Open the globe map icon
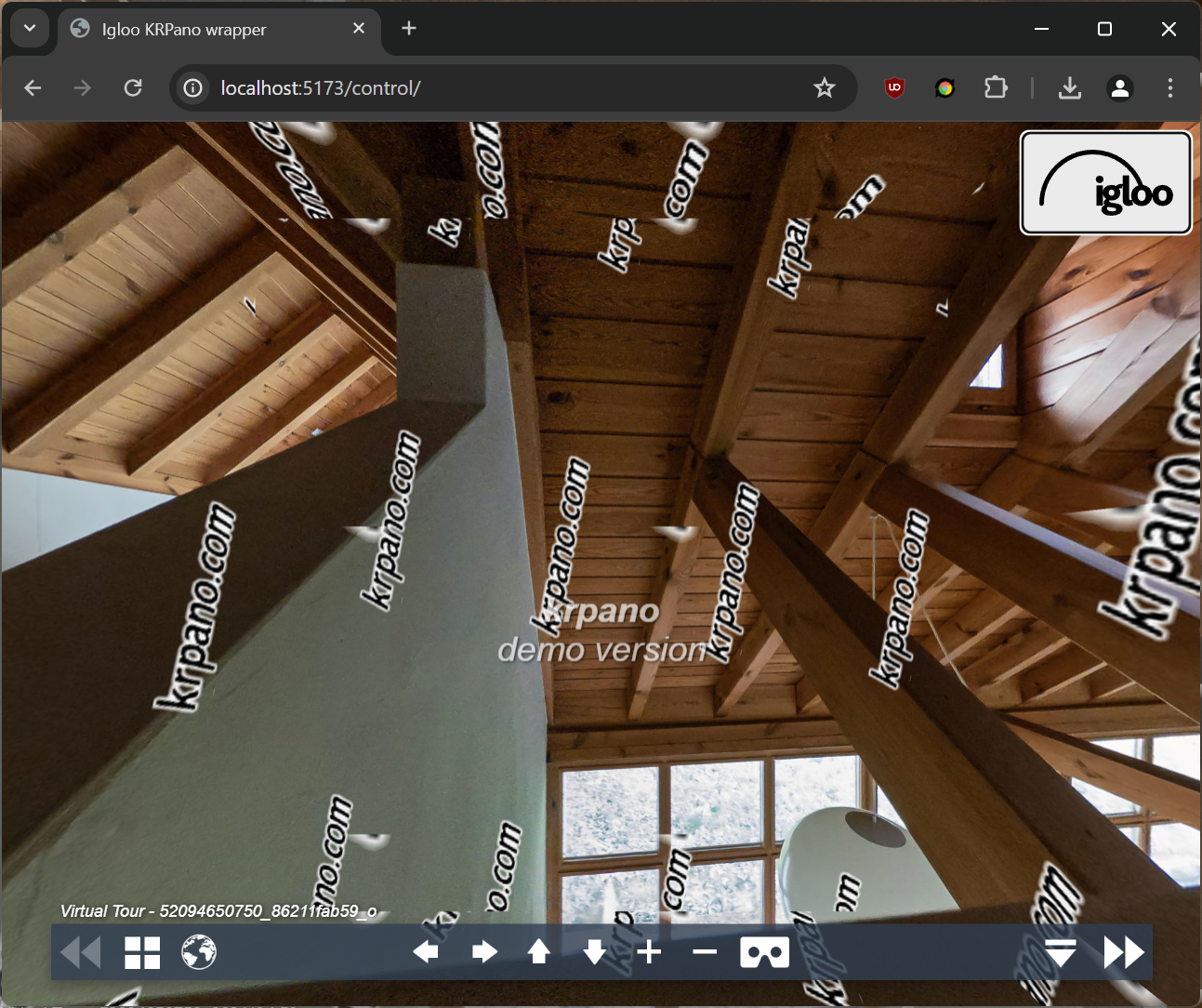The height and width of the screenshot is (1008, 1202). (x=199, y=952)
